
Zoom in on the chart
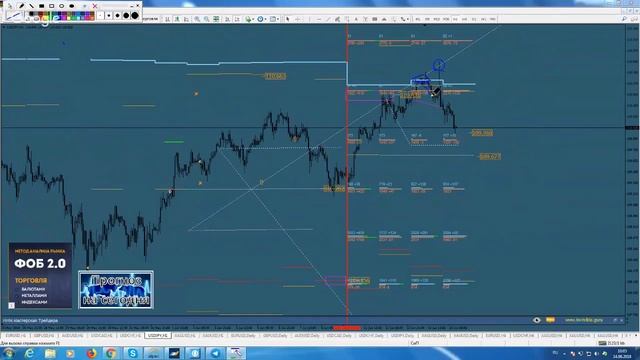pyautogui.click(x=197, y=19)
